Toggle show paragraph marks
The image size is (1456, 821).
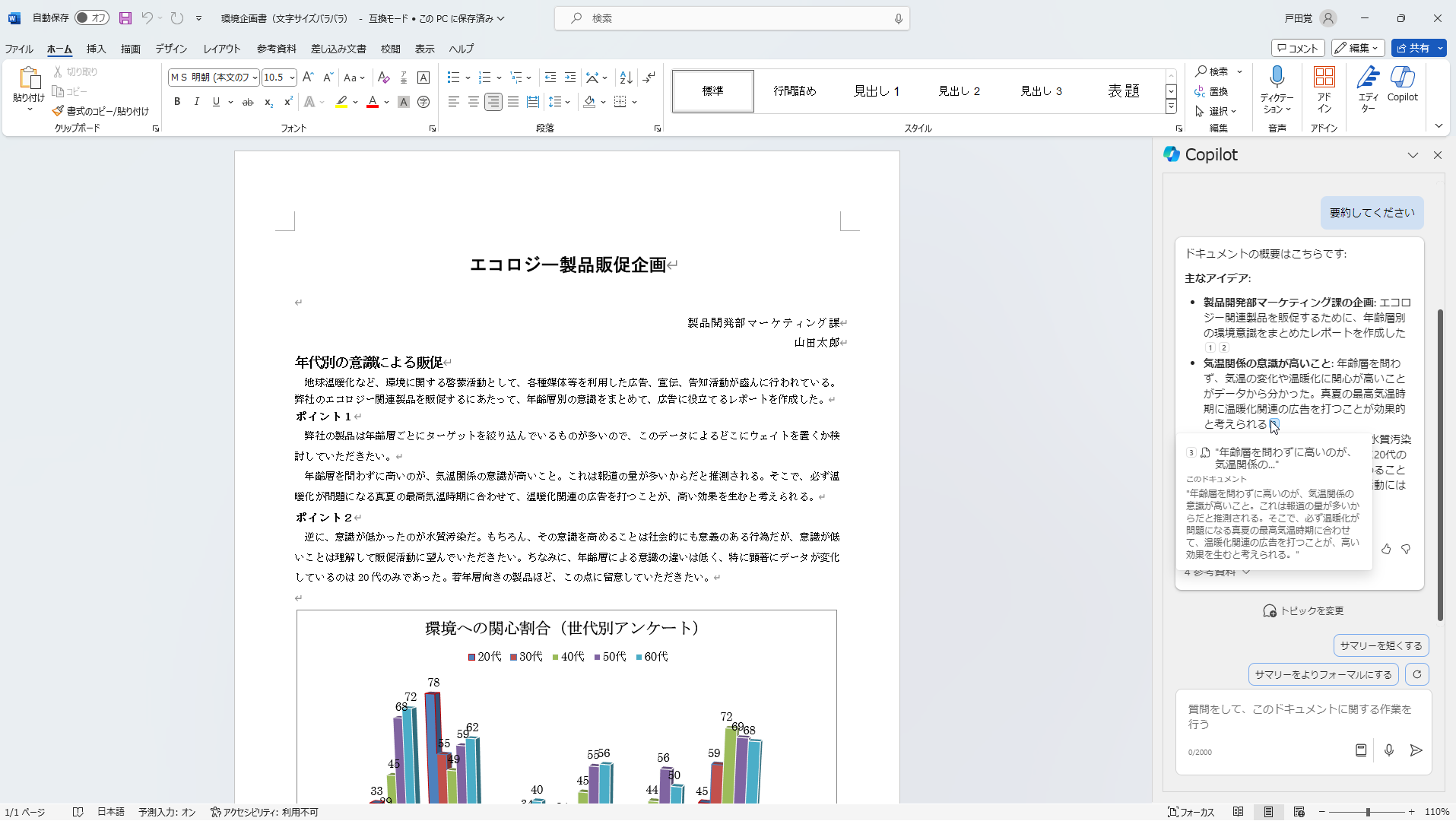coord(649,78)
